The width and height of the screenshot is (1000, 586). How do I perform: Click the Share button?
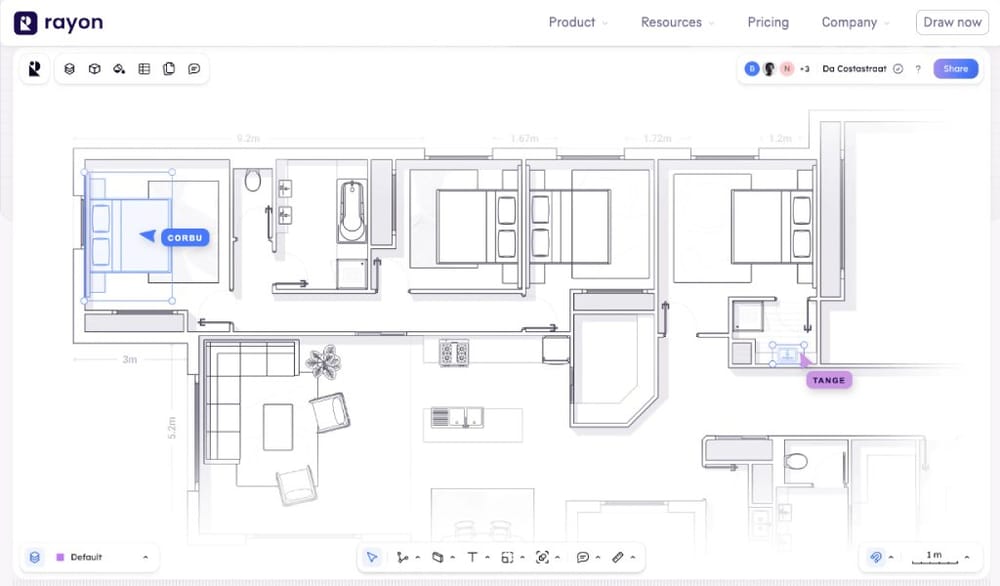[x=955, y=68]
